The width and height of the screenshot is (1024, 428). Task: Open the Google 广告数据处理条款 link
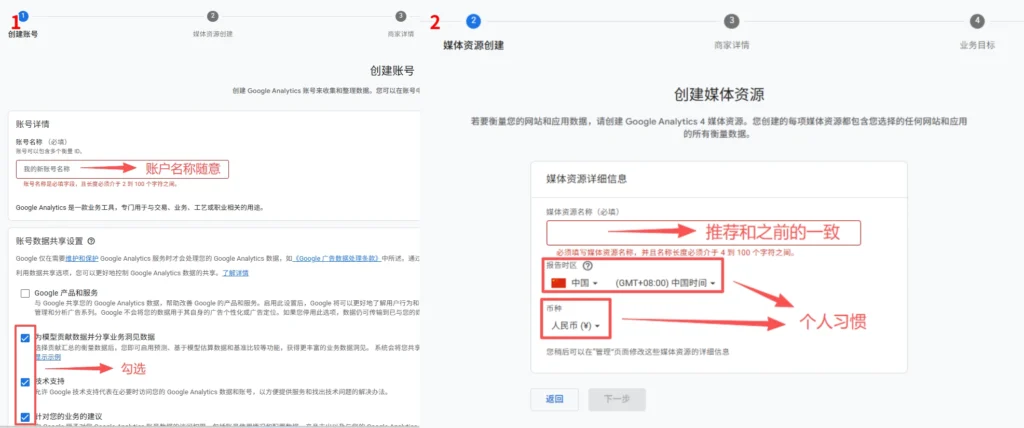click(x=337, y=258)
